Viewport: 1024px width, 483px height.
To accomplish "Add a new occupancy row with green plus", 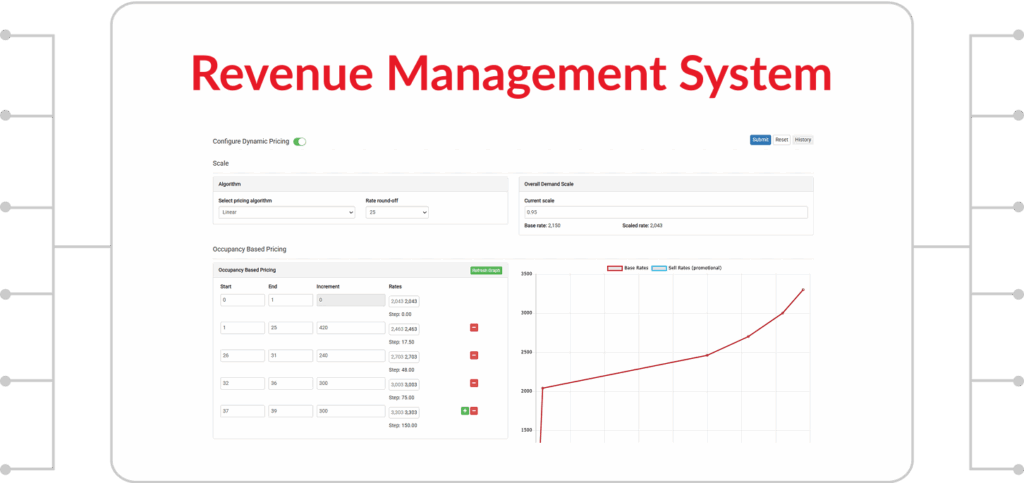I will pos(464,411).
